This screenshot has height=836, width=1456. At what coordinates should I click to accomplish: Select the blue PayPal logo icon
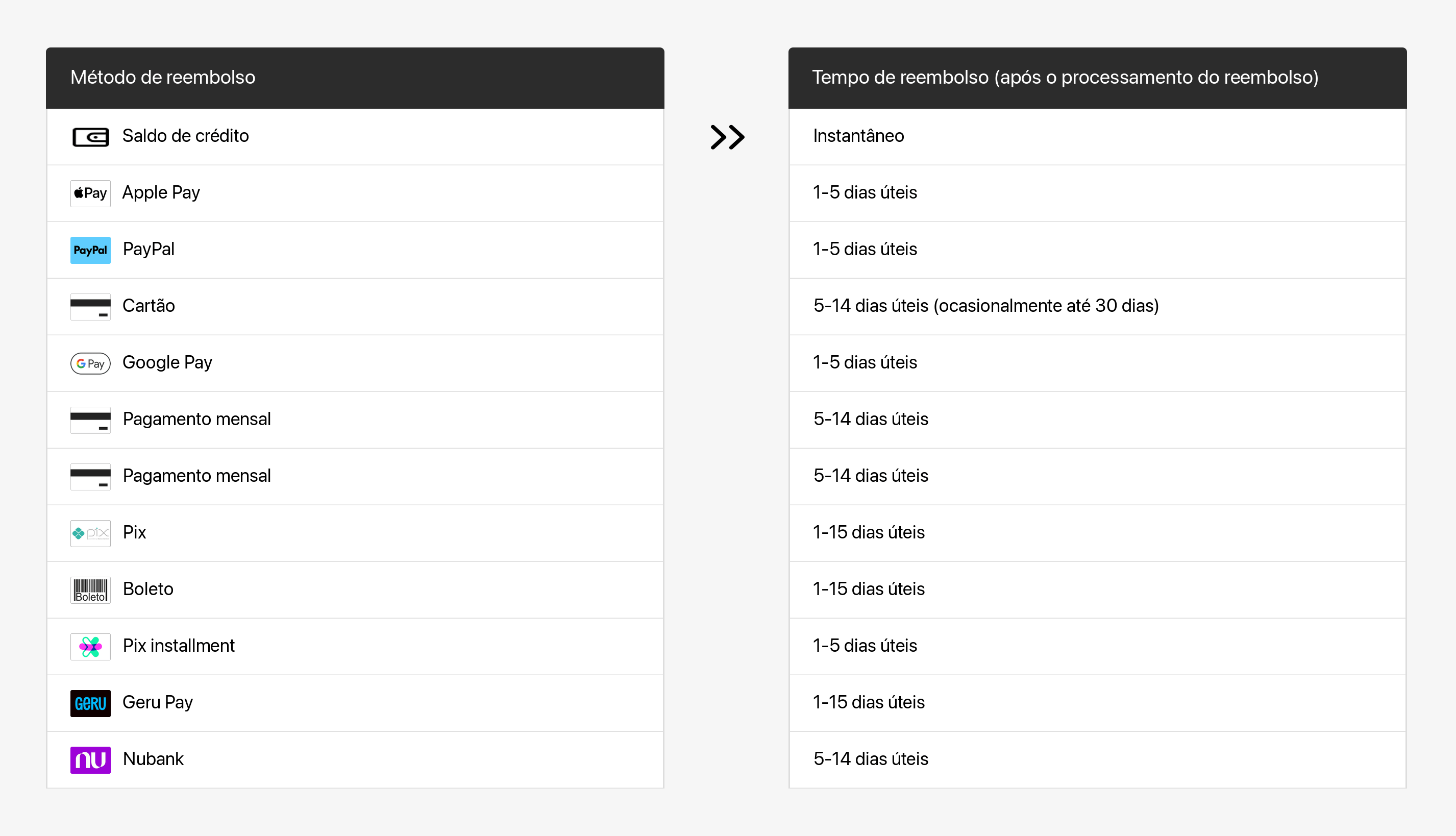pyautogui.click(x=90, y=250)
